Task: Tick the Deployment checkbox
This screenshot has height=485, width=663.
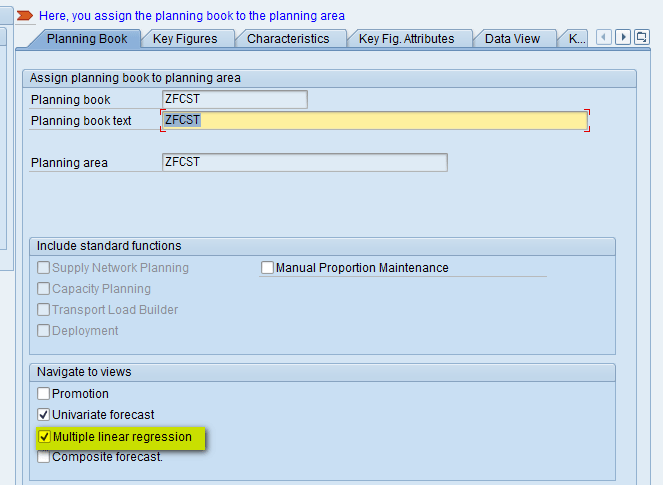Action: (43, 331)
